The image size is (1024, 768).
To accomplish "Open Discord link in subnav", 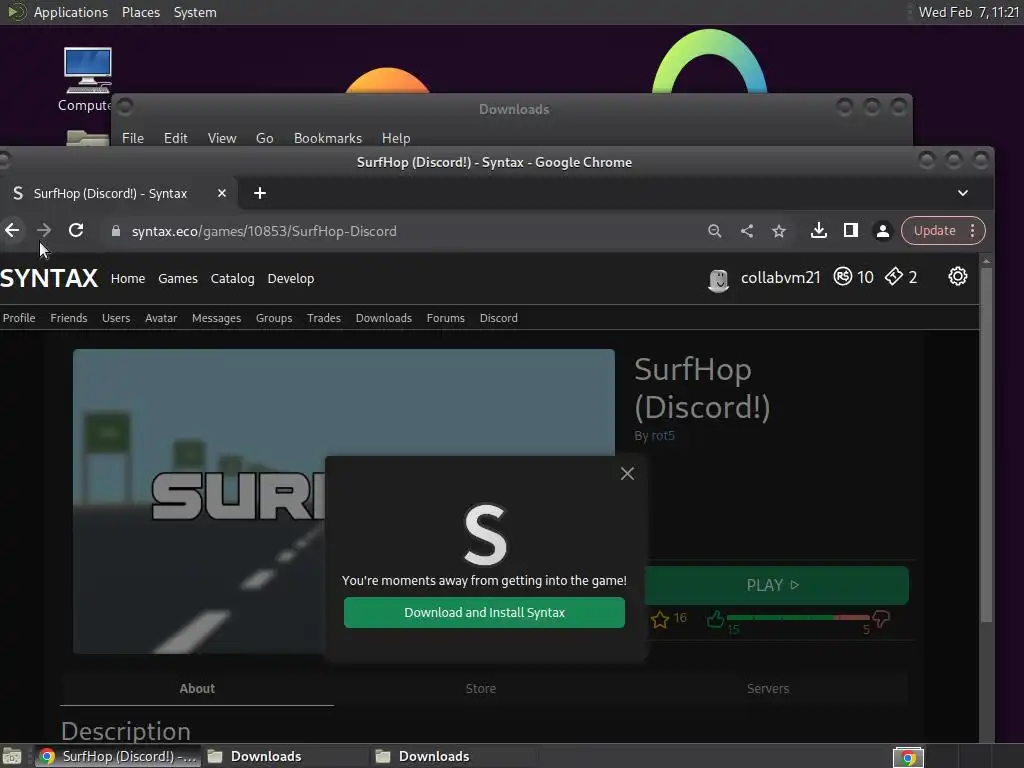I will [x=498, y=318].
